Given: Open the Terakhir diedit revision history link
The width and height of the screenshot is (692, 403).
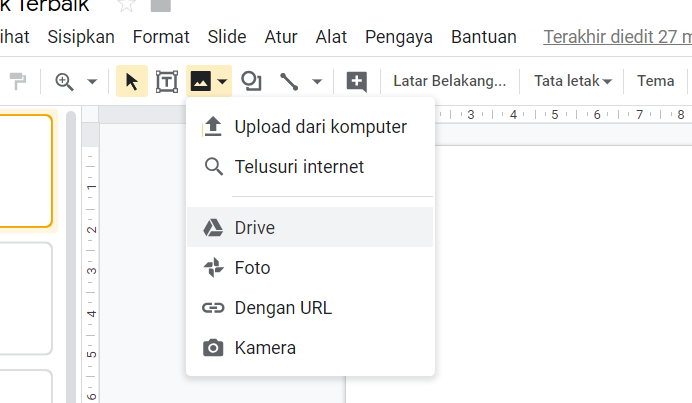Looking at the screenshot, I should click(x=617, y=37).
